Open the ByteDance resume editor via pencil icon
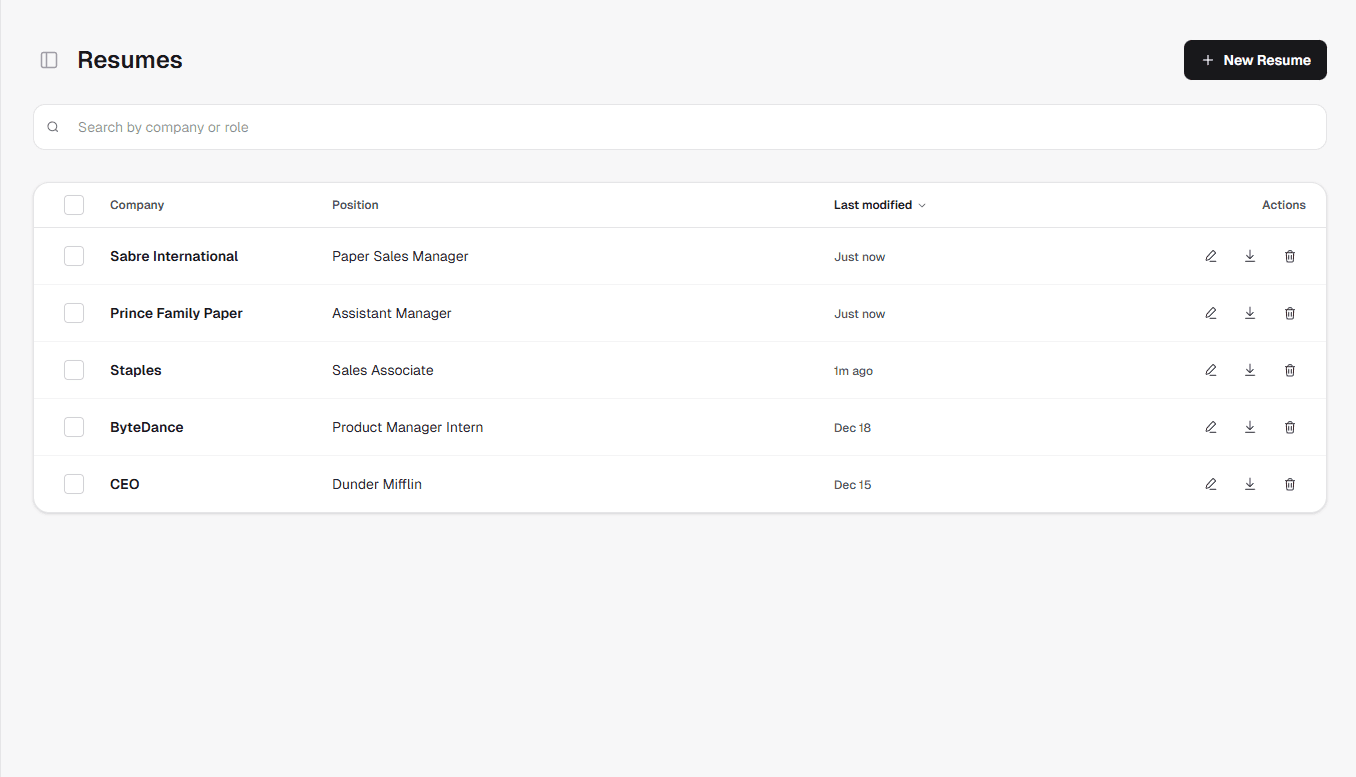 tap(1211, 427)
